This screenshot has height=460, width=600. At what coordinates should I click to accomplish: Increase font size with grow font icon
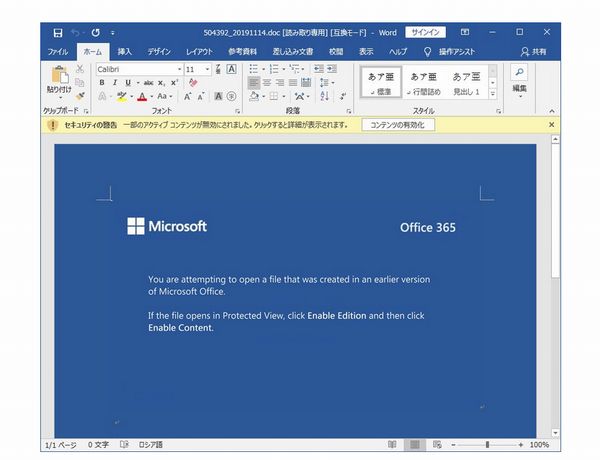pyautogui.click(x=188, y=96)
